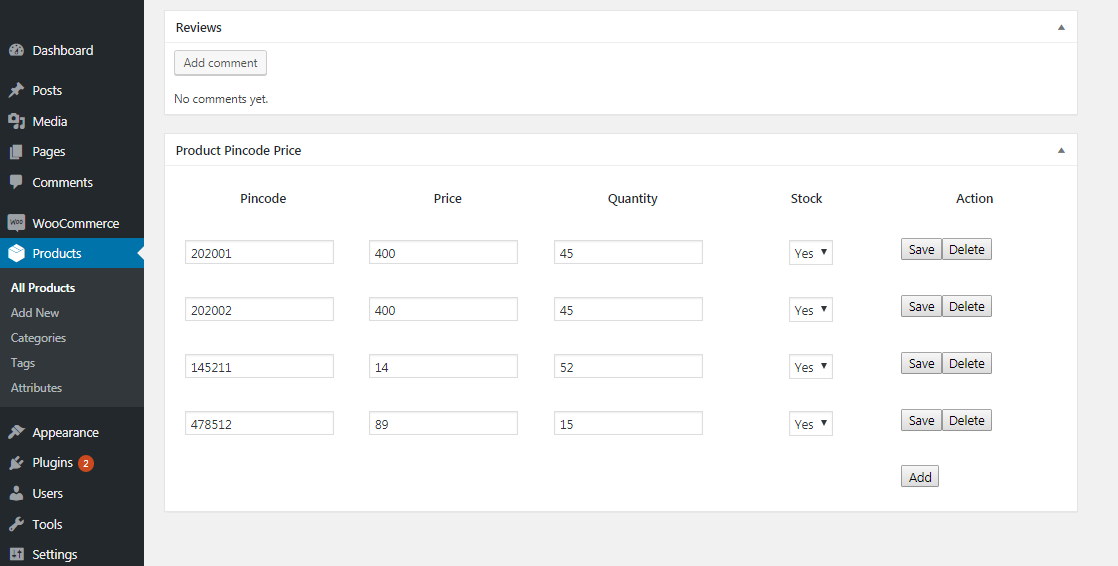Click the Media library icon
The height and width of the screenshot is (566, 1118).
16,121
